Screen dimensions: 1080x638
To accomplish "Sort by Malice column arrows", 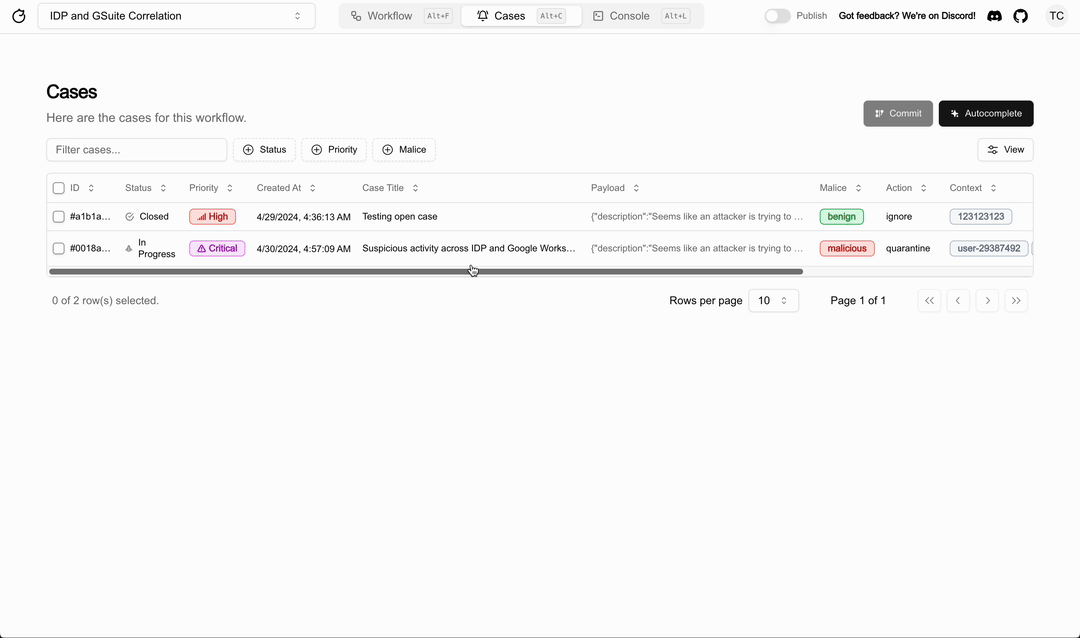I will pos(858,188).
